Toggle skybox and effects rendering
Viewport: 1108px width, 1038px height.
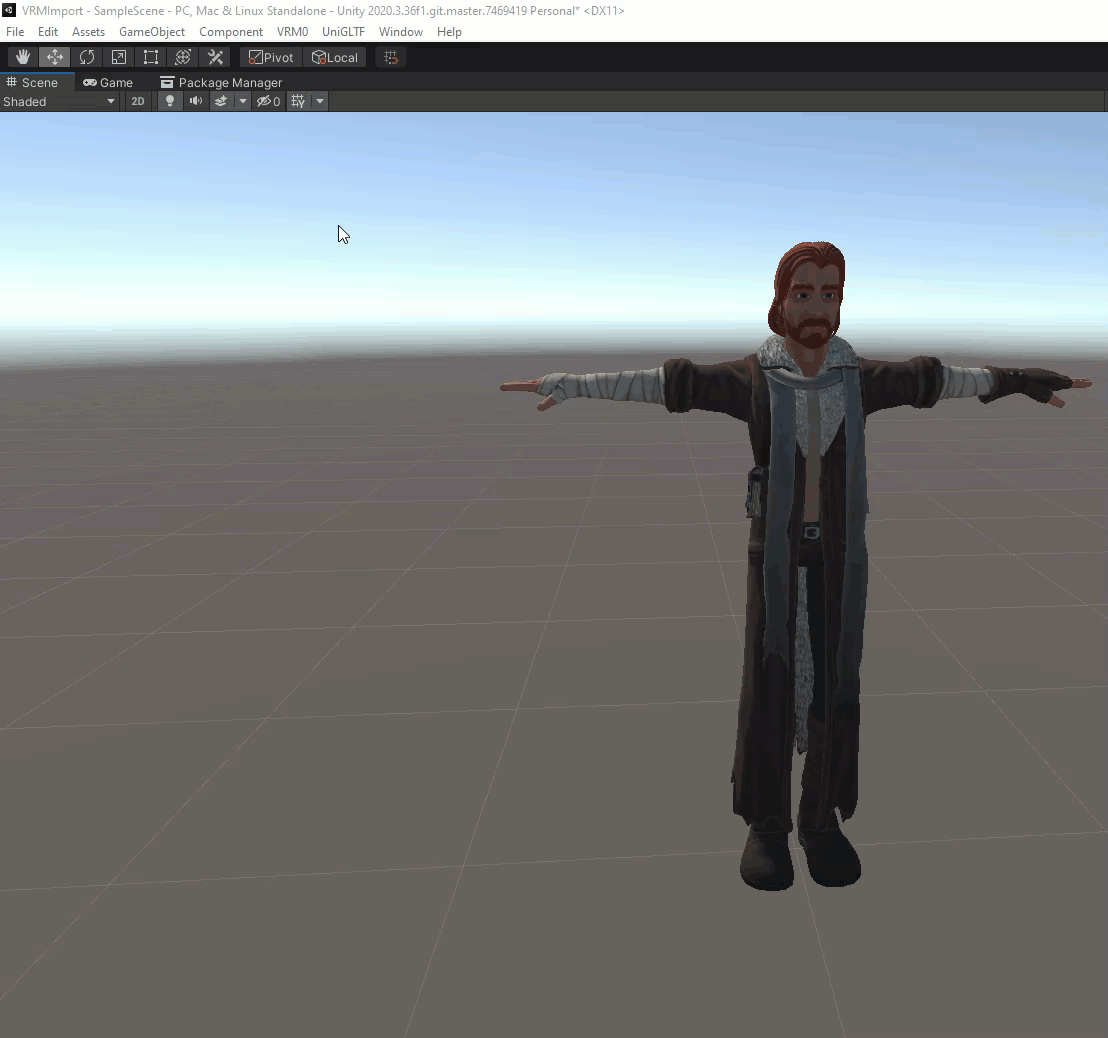point(221,101)
